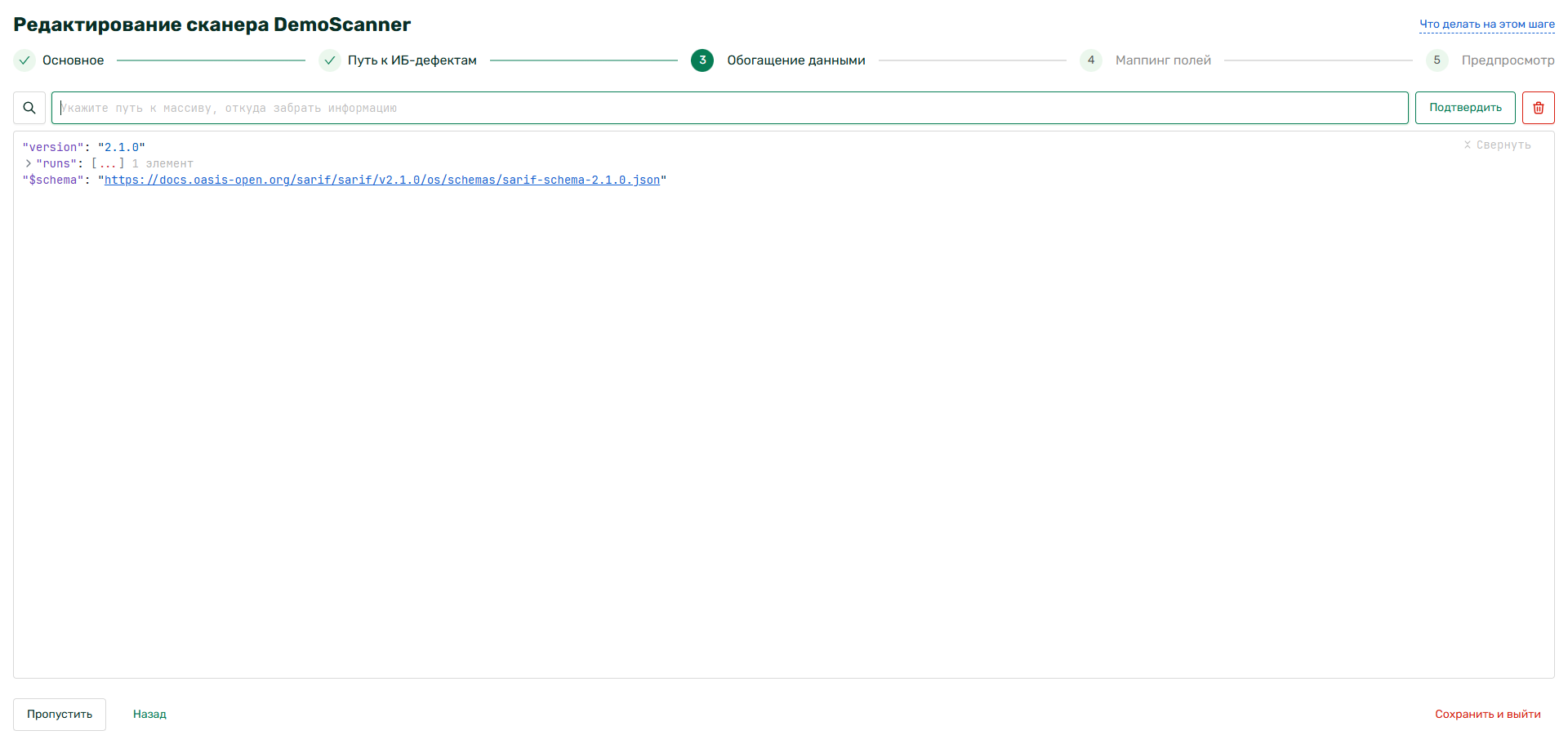Click the "$schema" key in the JSON
The height and width of the screenshot is (744, 1568).
pyautogui.click(x=53, y=180)
